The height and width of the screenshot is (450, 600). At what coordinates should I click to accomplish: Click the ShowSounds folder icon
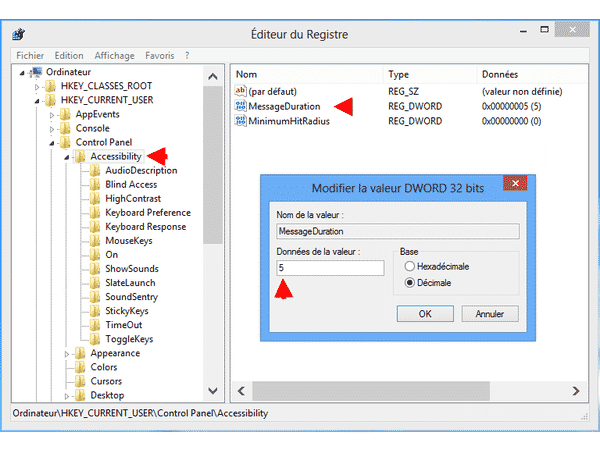tap(95, 269)
